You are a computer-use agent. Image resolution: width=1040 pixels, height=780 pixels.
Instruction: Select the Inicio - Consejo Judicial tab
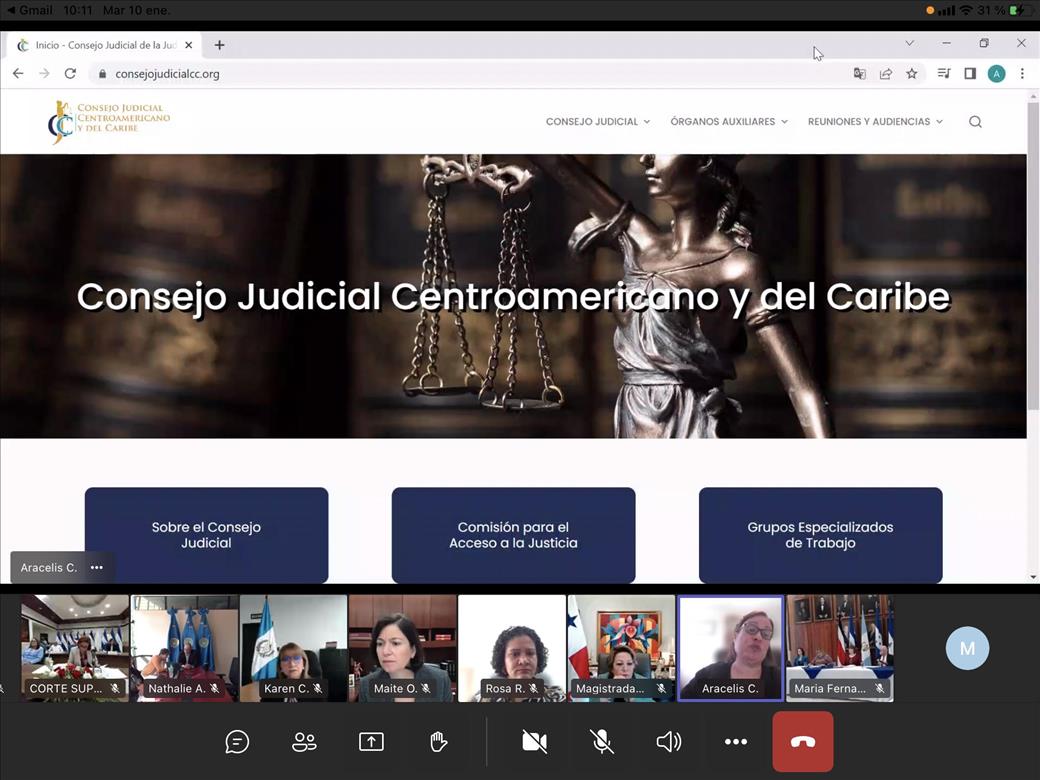pyautogui.click(x=105, y=45)
